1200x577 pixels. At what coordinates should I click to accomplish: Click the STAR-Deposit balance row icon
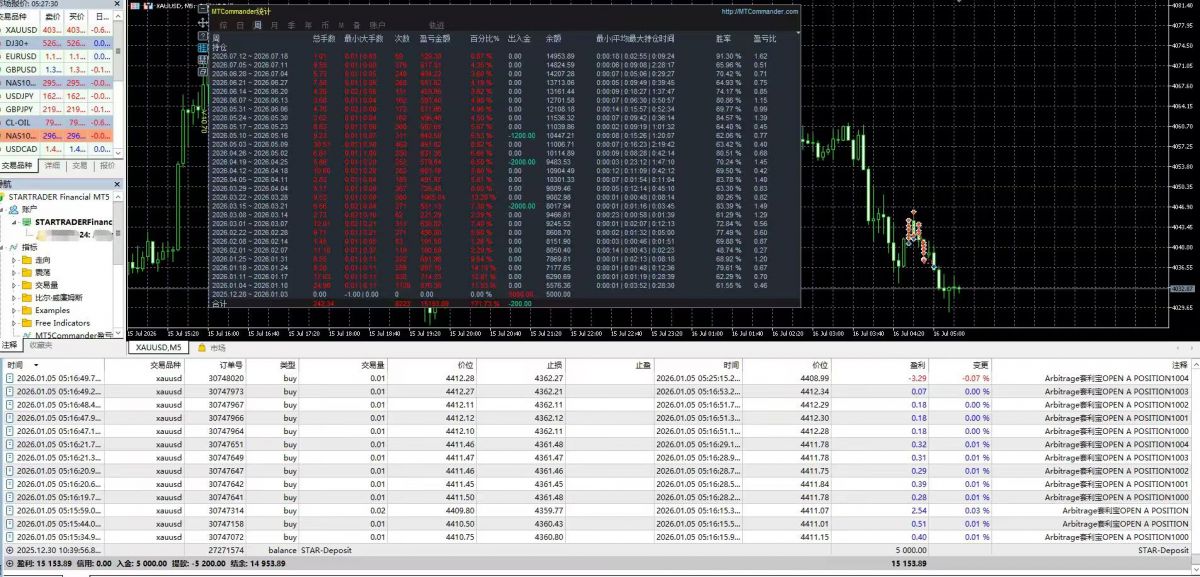10,550
